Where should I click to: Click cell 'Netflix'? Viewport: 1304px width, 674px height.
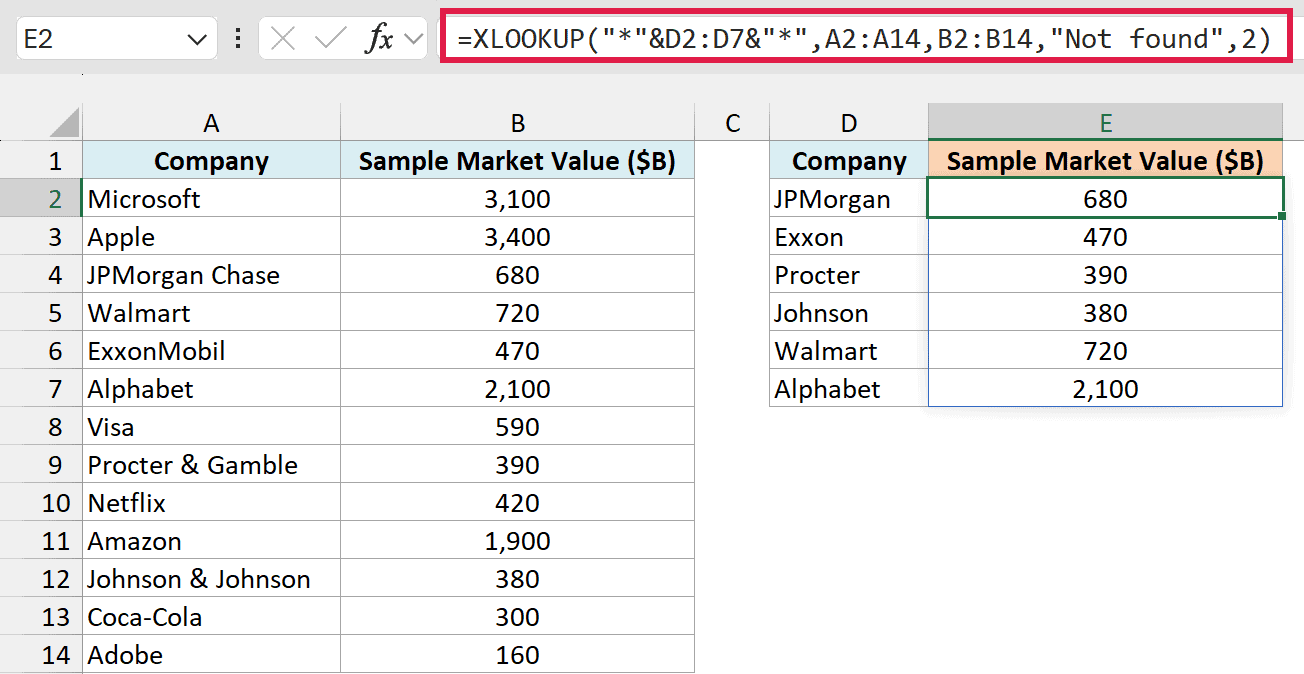pos(211,503)
